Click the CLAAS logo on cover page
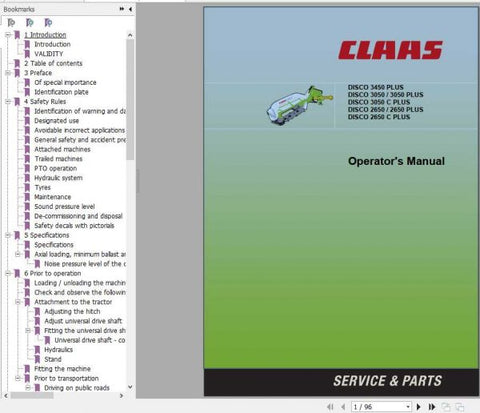 pos(390,50)
